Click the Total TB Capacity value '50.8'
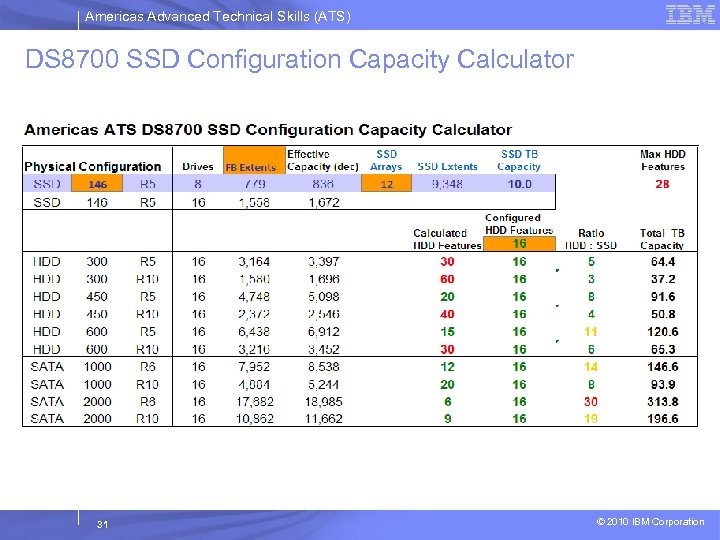 pyautogui.click(x=663, y=314)
